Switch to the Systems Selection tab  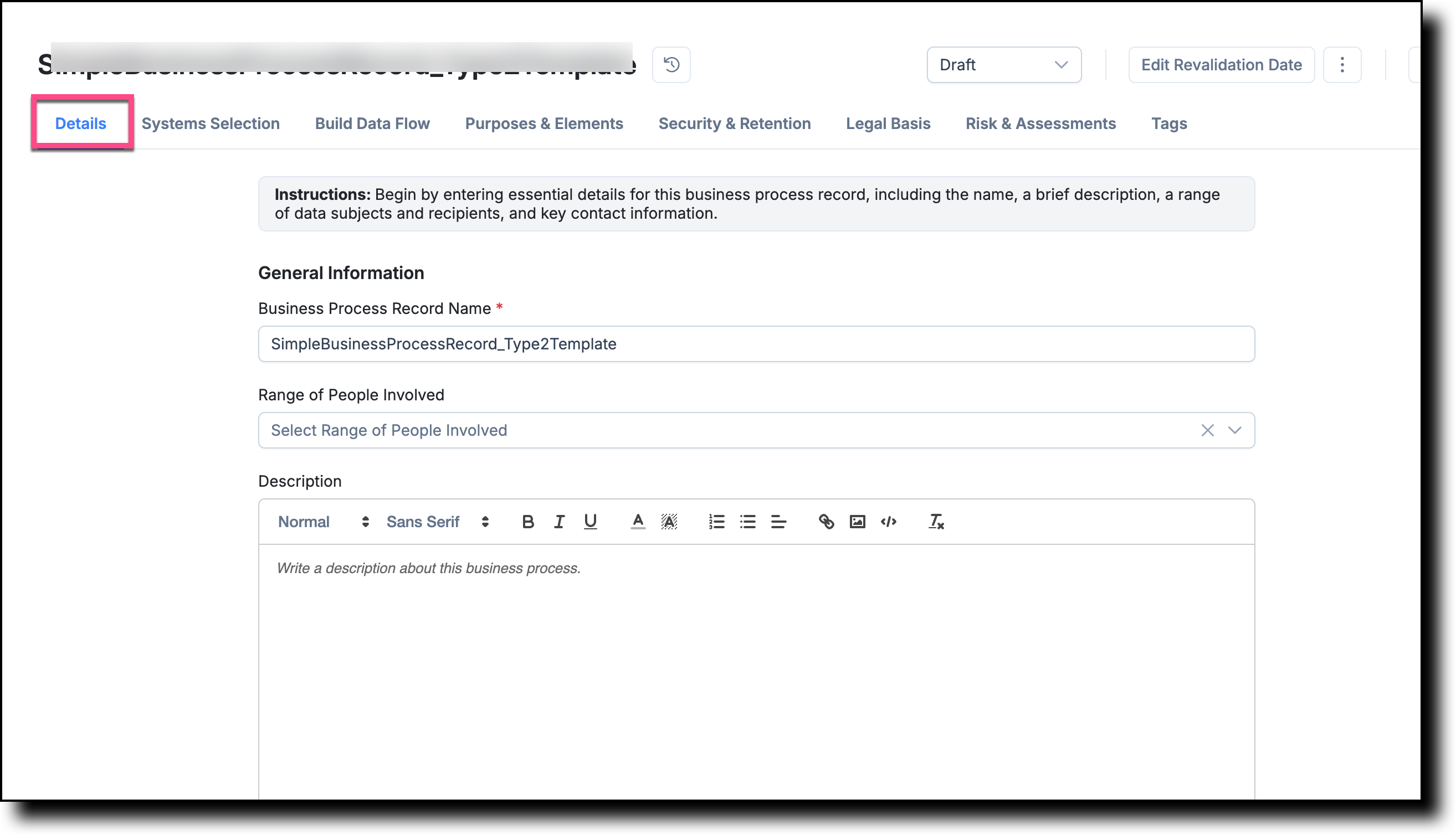211,124
